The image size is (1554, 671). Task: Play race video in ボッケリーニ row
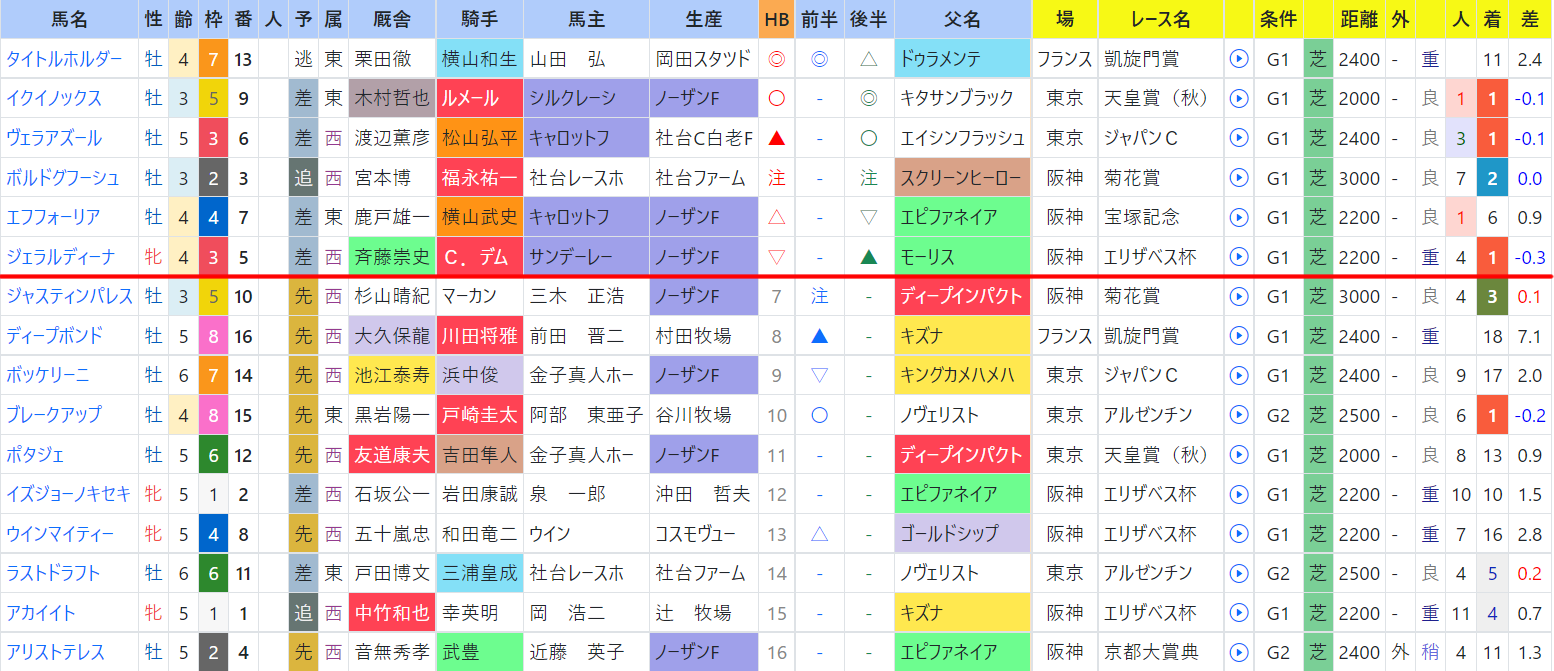click(1239, 375)
